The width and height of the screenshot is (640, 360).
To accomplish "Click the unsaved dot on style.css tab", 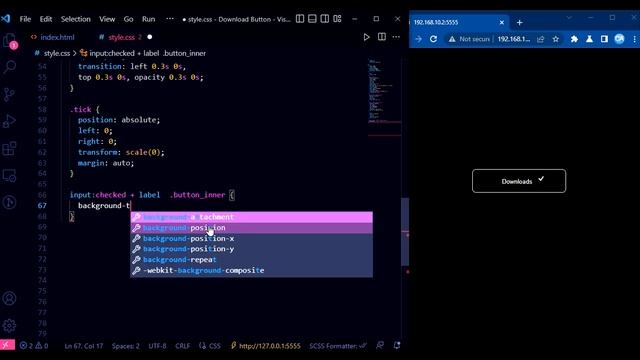I will (150, 37).
